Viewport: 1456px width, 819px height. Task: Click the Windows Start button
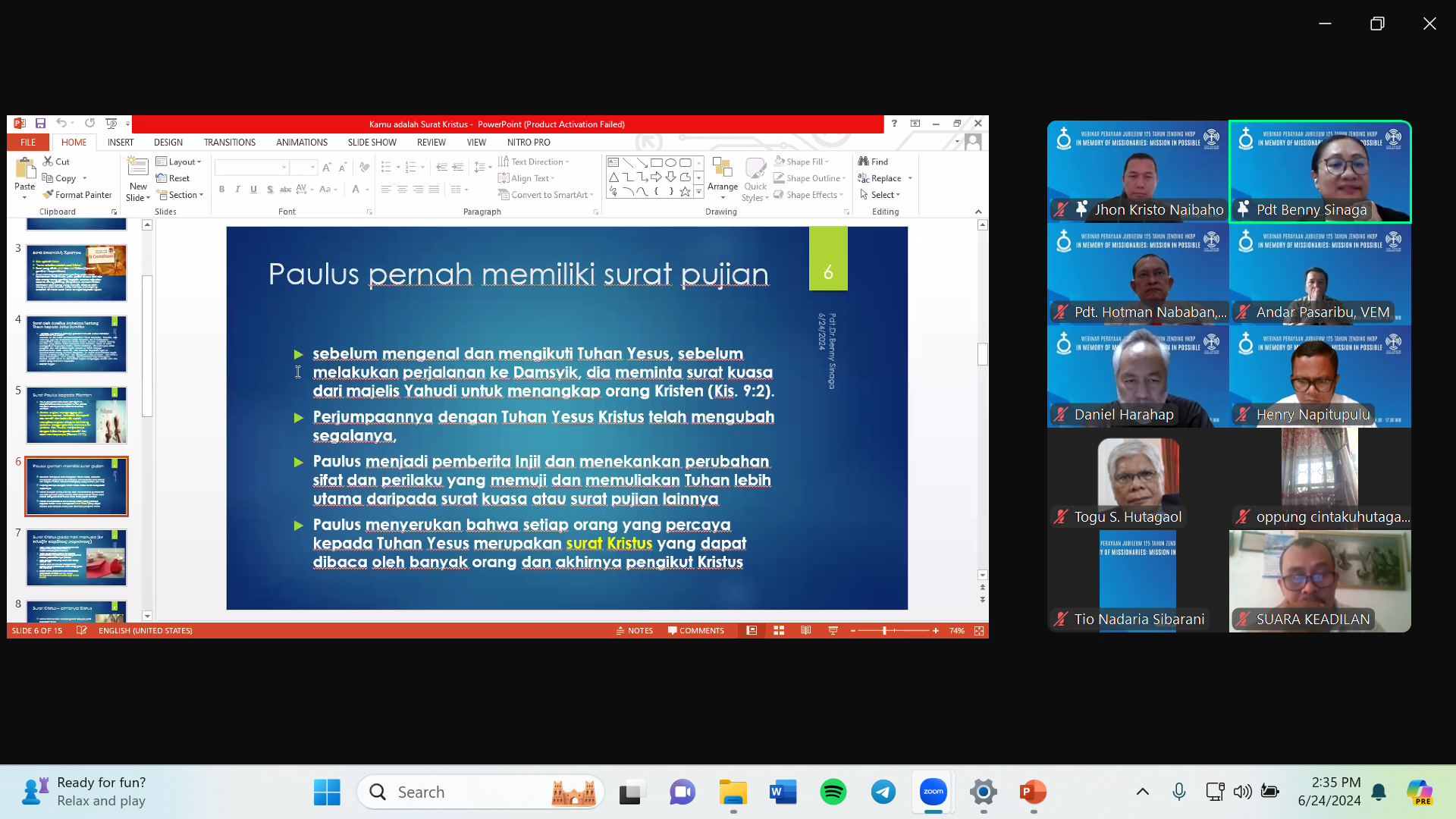327,792
